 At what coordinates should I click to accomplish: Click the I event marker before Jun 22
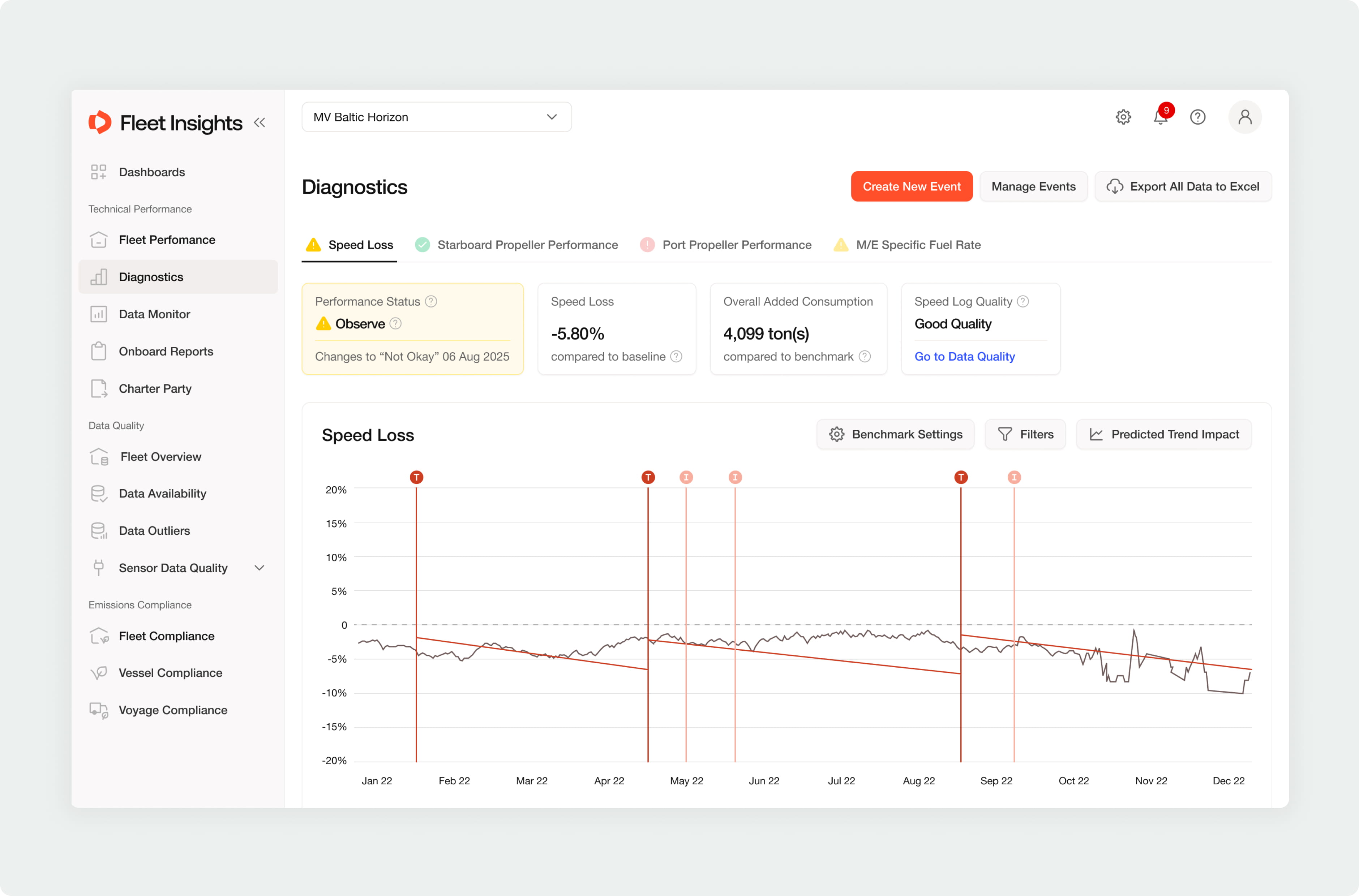(736, 477)
